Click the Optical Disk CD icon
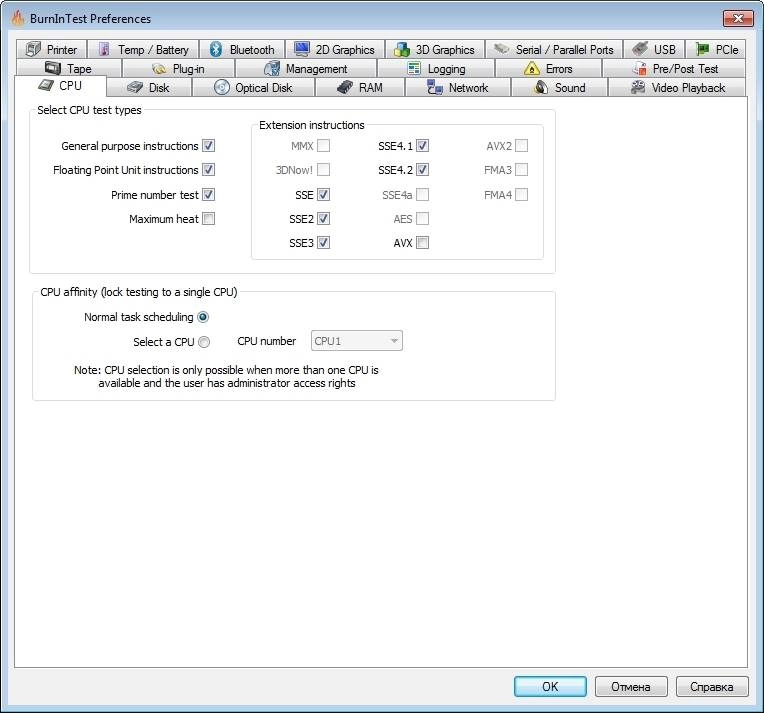 point(222,87)
